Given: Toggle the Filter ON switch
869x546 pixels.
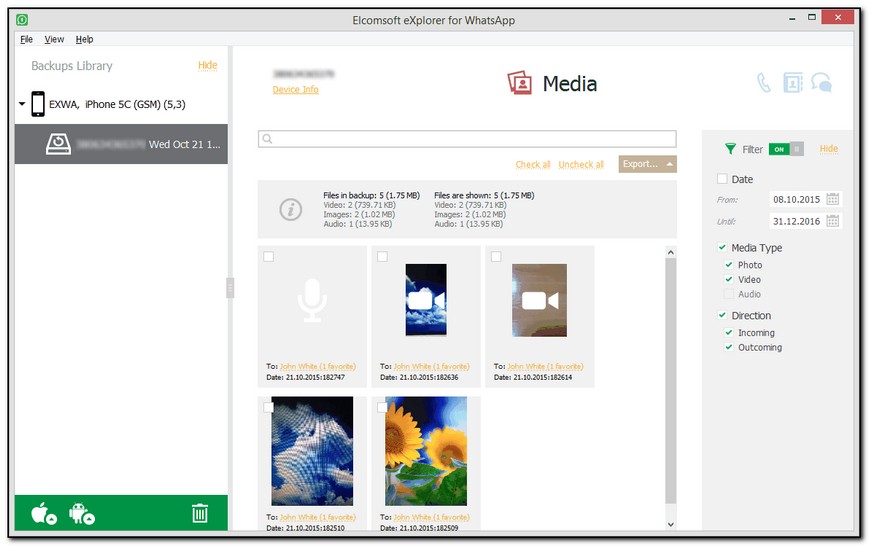Looking at the screenshot, I should click(785, 149).
